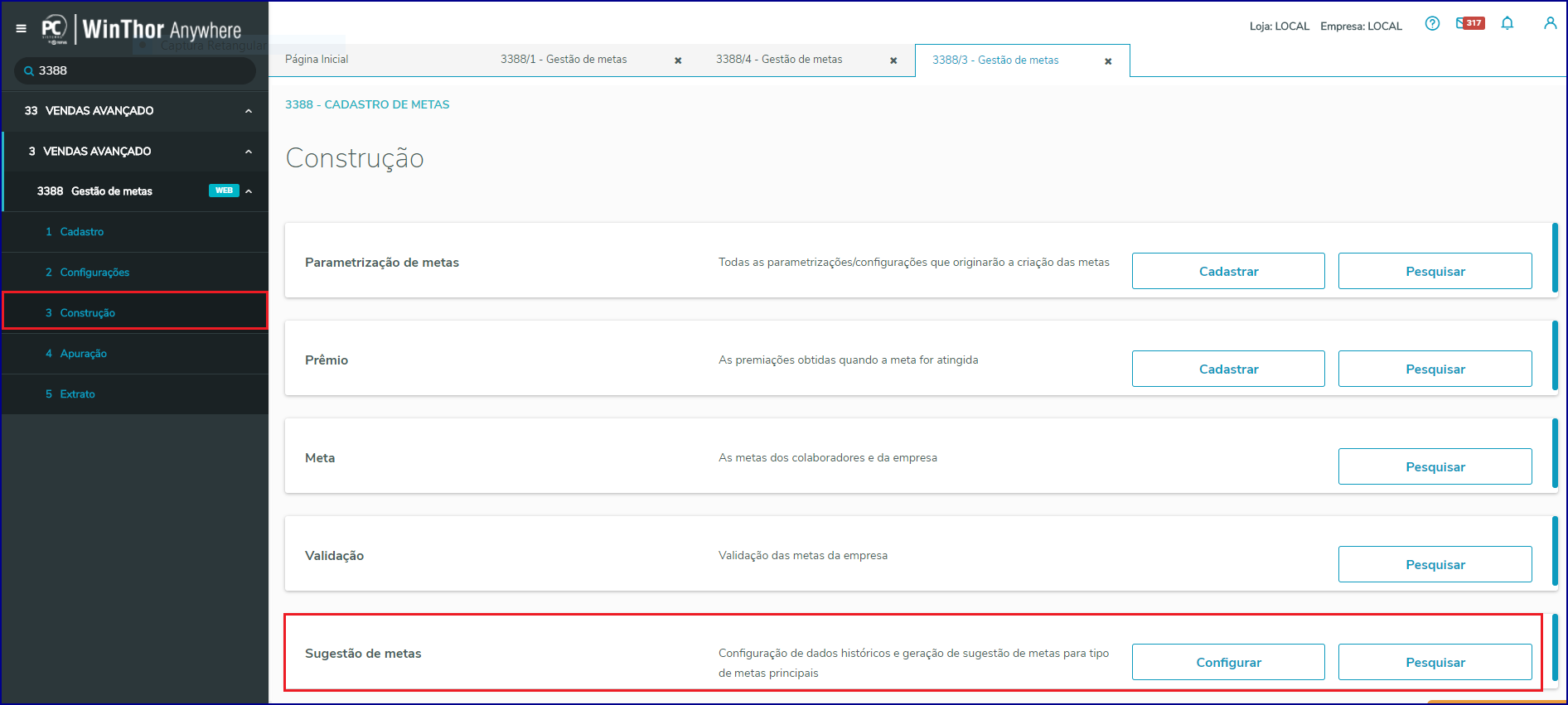Click the Prêmio card title
Screen dimensions: 1568x705
pos(327,360)
